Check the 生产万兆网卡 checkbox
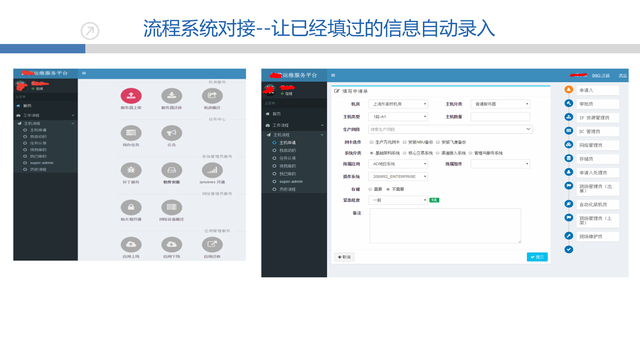Viewport: 640px width, 360px height. (x=371, y=142)
